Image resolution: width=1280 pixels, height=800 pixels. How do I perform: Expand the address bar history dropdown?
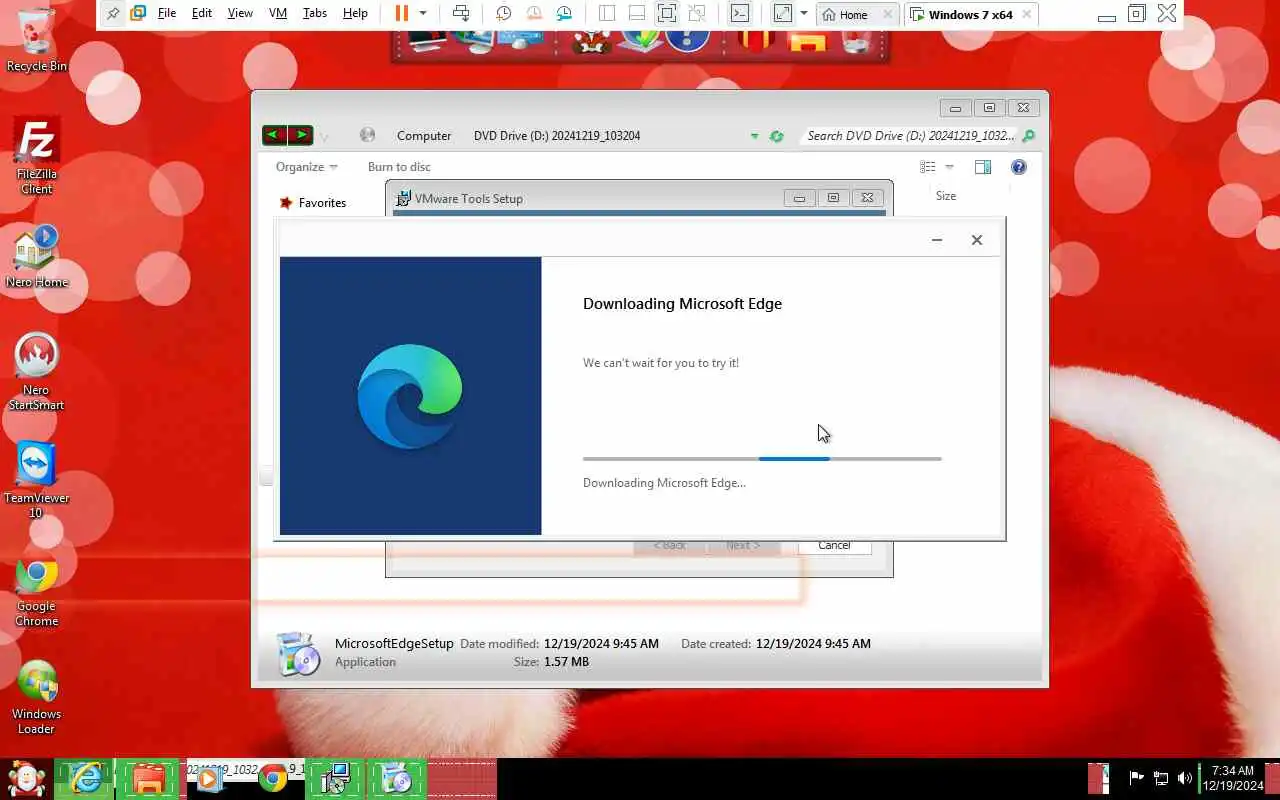point(755,136)
